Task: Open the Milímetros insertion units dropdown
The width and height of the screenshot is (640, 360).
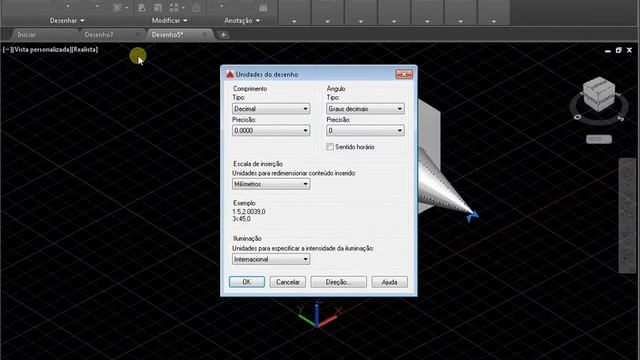Action: pos(271,184)
